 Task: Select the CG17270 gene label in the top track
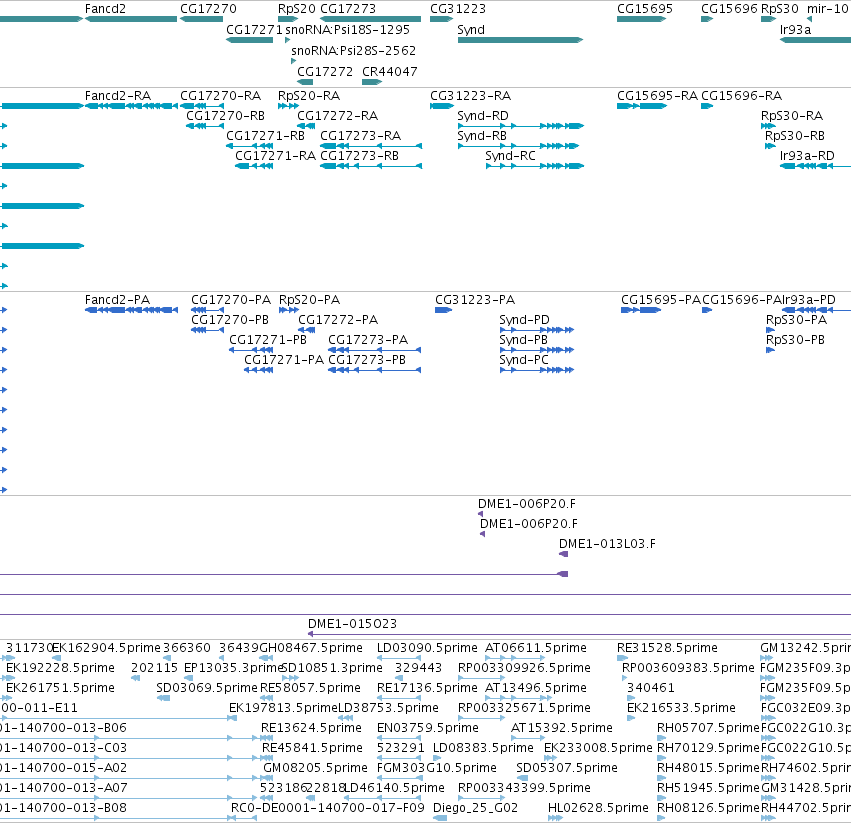click(208, 9)
